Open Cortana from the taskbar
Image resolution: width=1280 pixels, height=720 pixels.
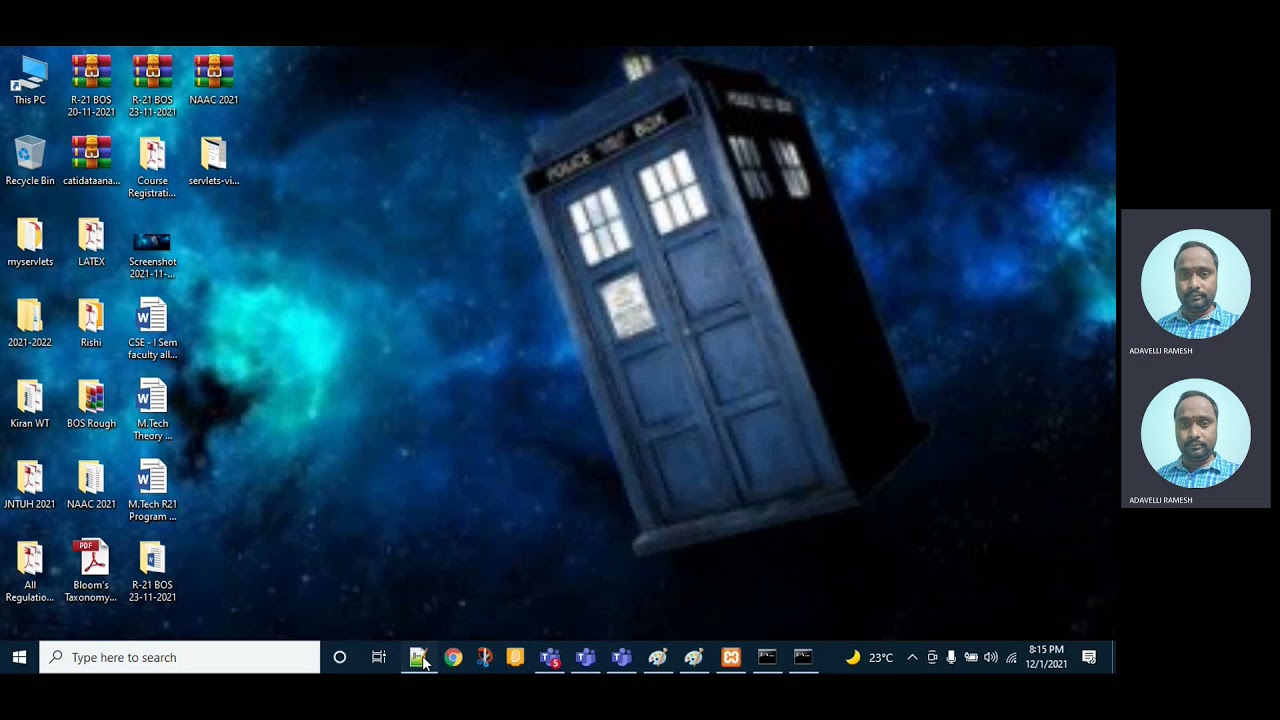(340, 657)
